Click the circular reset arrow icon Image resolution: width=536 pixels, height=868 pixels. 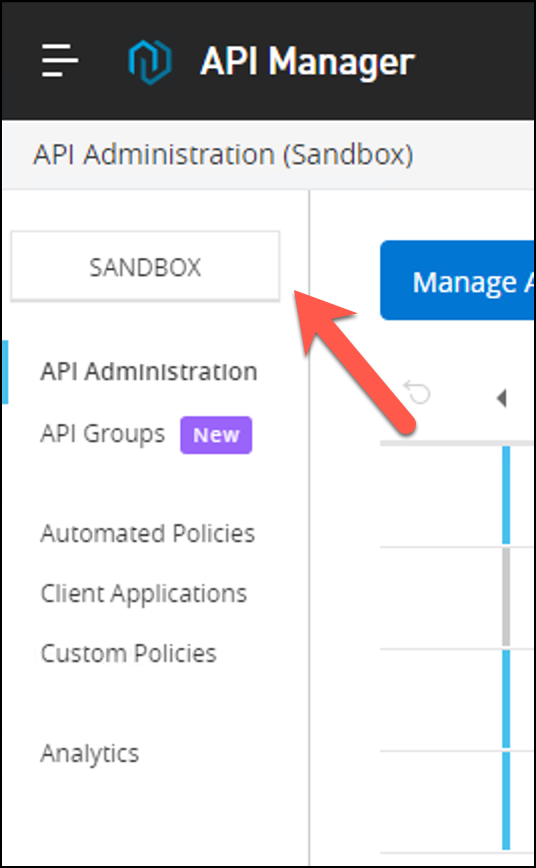point(417,394)
